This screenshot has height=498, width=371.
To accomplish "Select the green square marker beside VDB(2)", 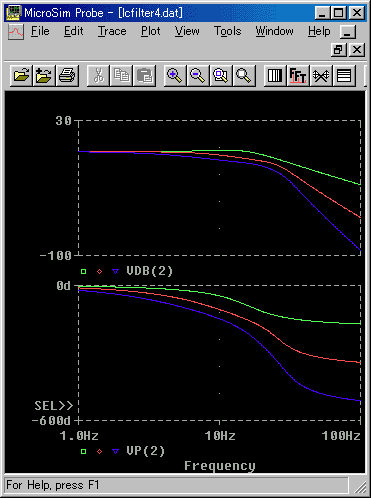I will pyautogui.click(x=83, y=271).
